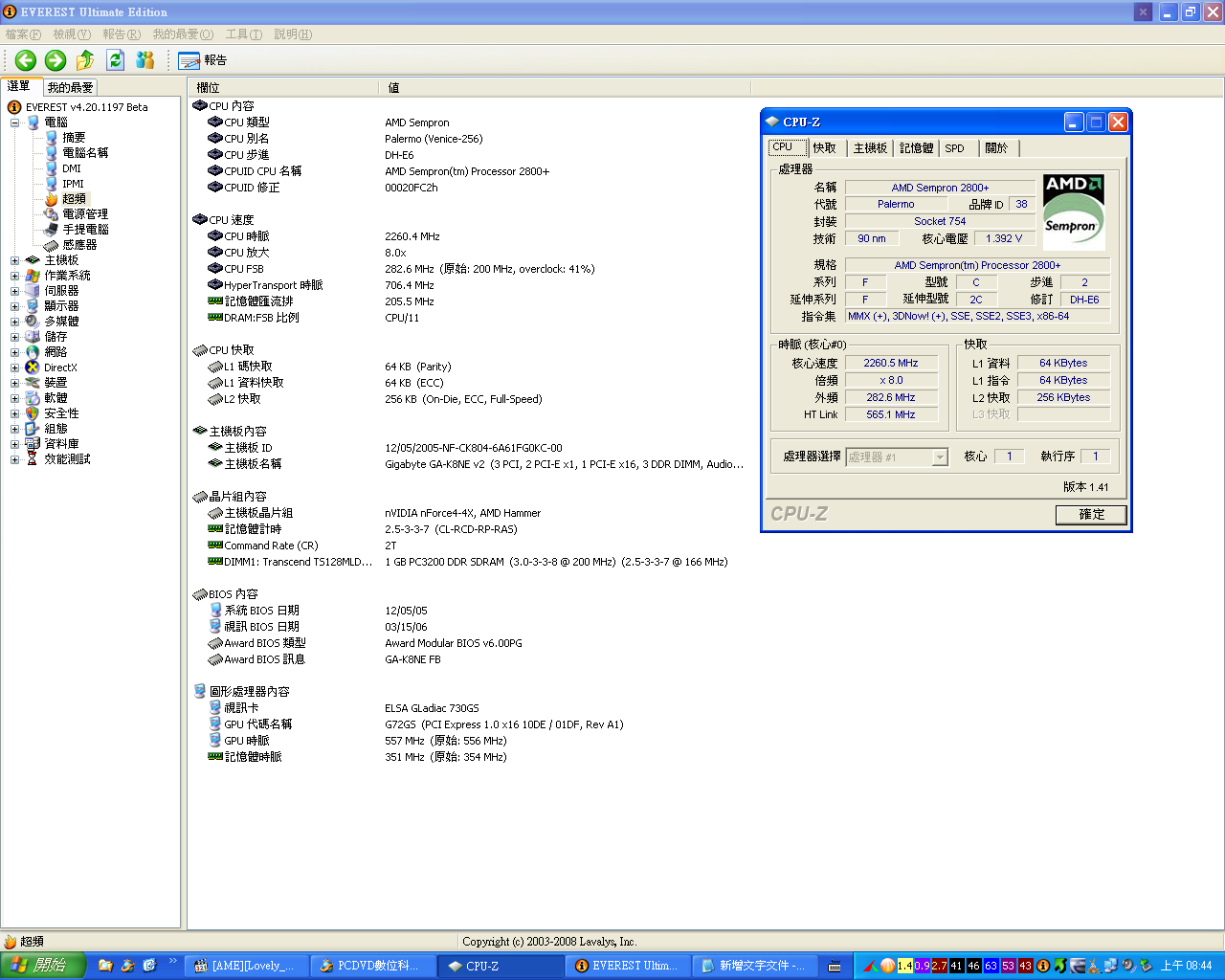Viewport: 1225px width, 980px height.
Task: Expand the 作業系統 tree node
Action: 14,276
